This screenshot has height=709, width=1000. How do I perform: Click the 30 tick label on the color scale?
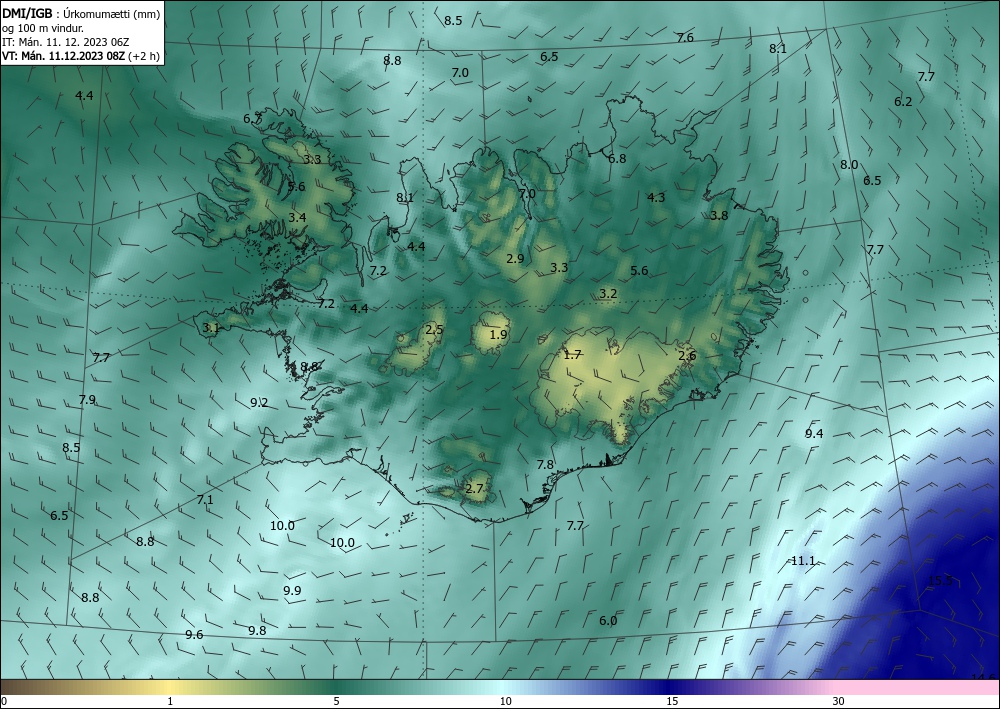pos(839,701)
